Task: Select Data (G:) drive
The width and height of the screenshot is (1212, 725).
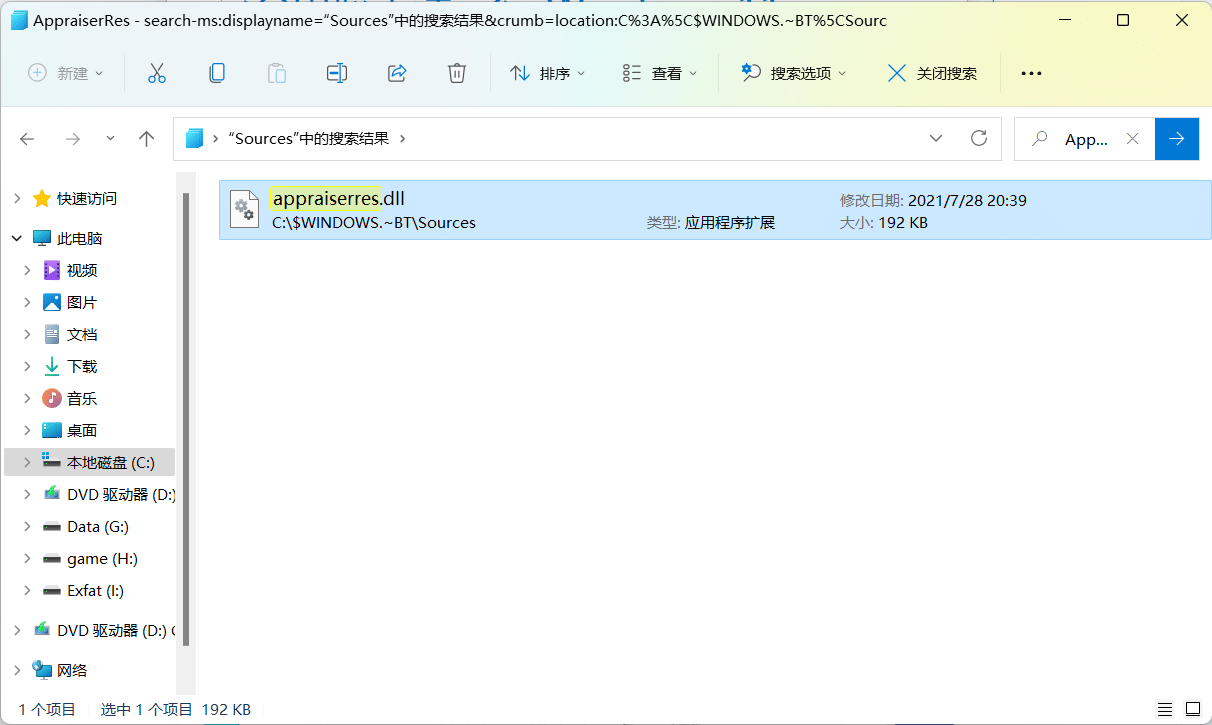Action: 98,527
